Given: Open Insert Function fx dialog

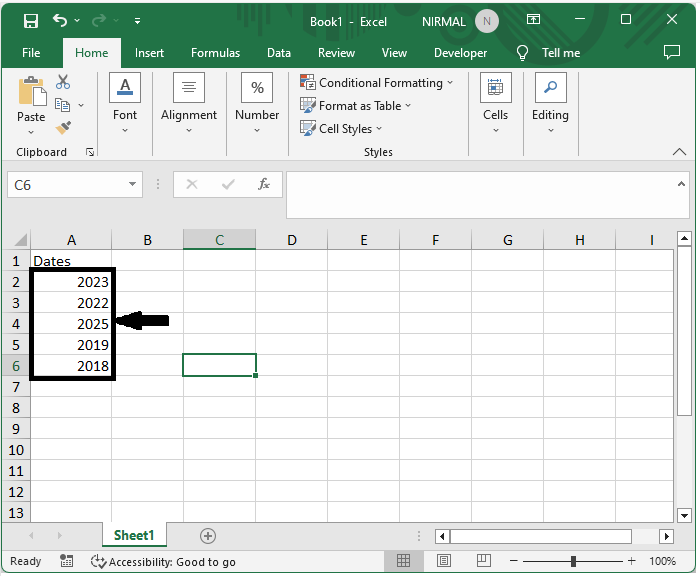Looking at the screenshot, I should [264, 184].
